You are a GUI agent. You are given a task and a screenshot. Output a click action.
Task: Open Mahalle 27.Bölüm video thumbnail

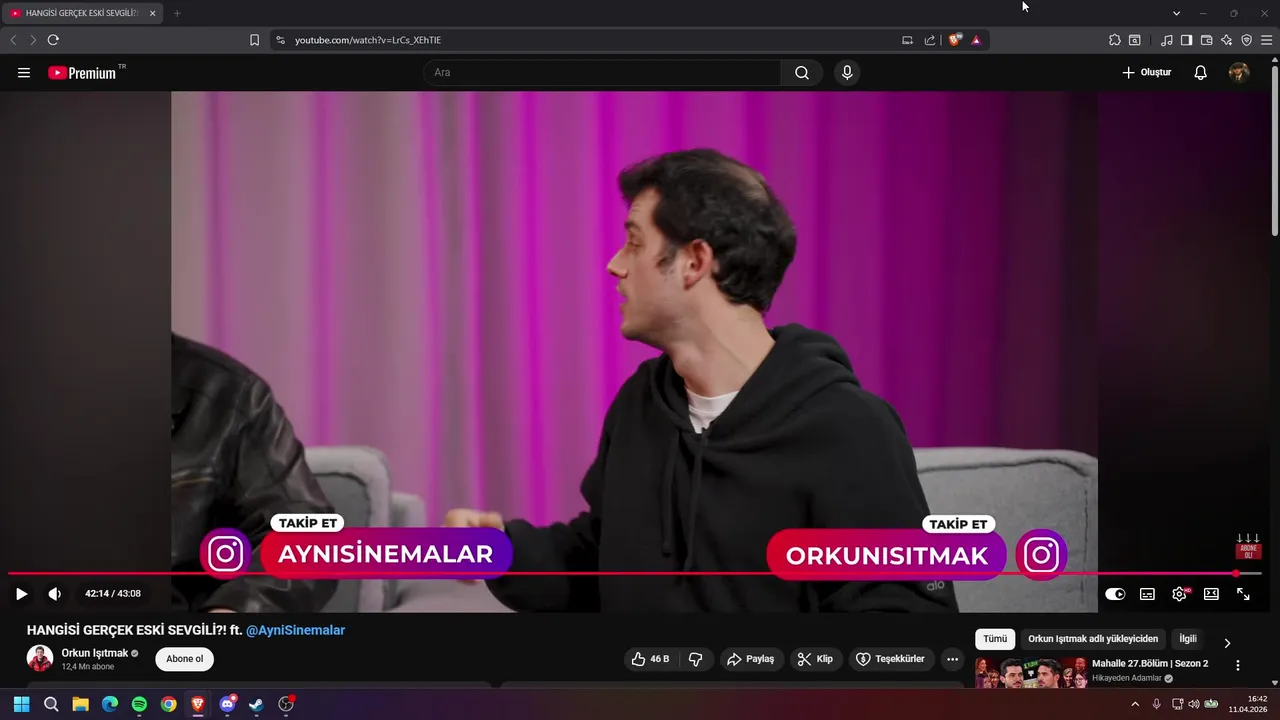[x=1031, y=672]
